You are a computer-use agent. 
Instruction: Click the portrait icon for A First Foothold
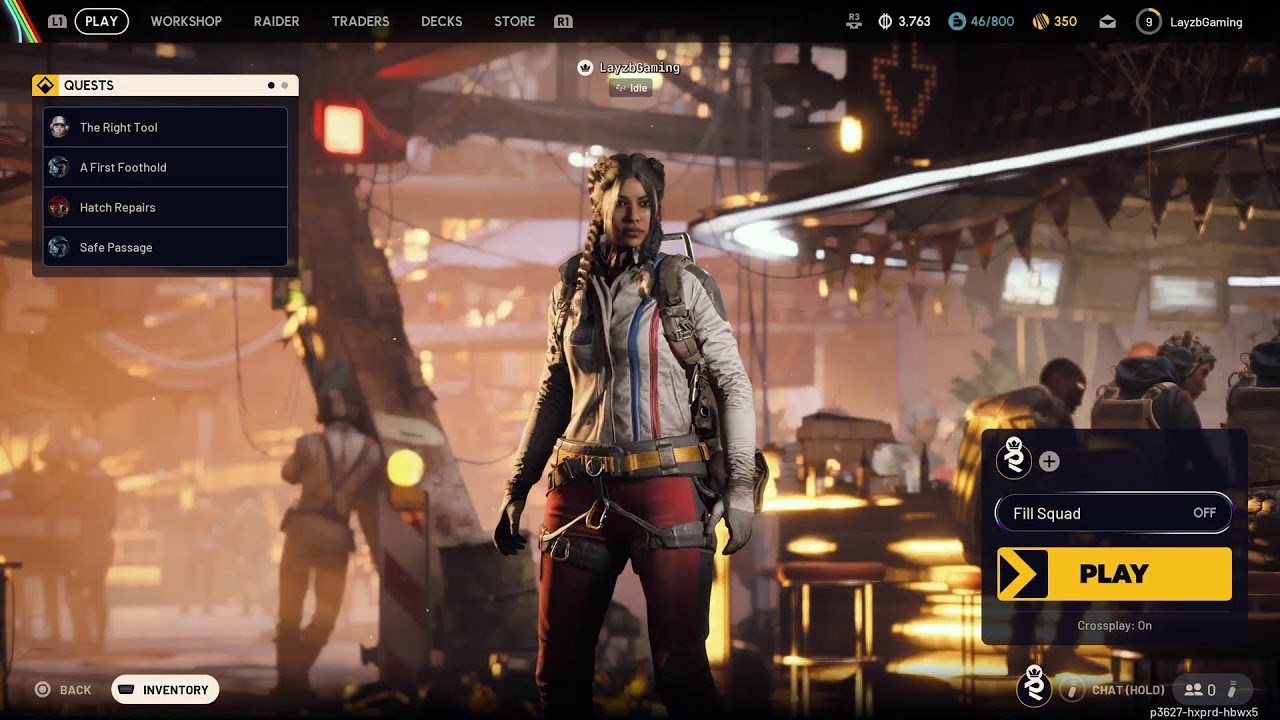(59, 167)
